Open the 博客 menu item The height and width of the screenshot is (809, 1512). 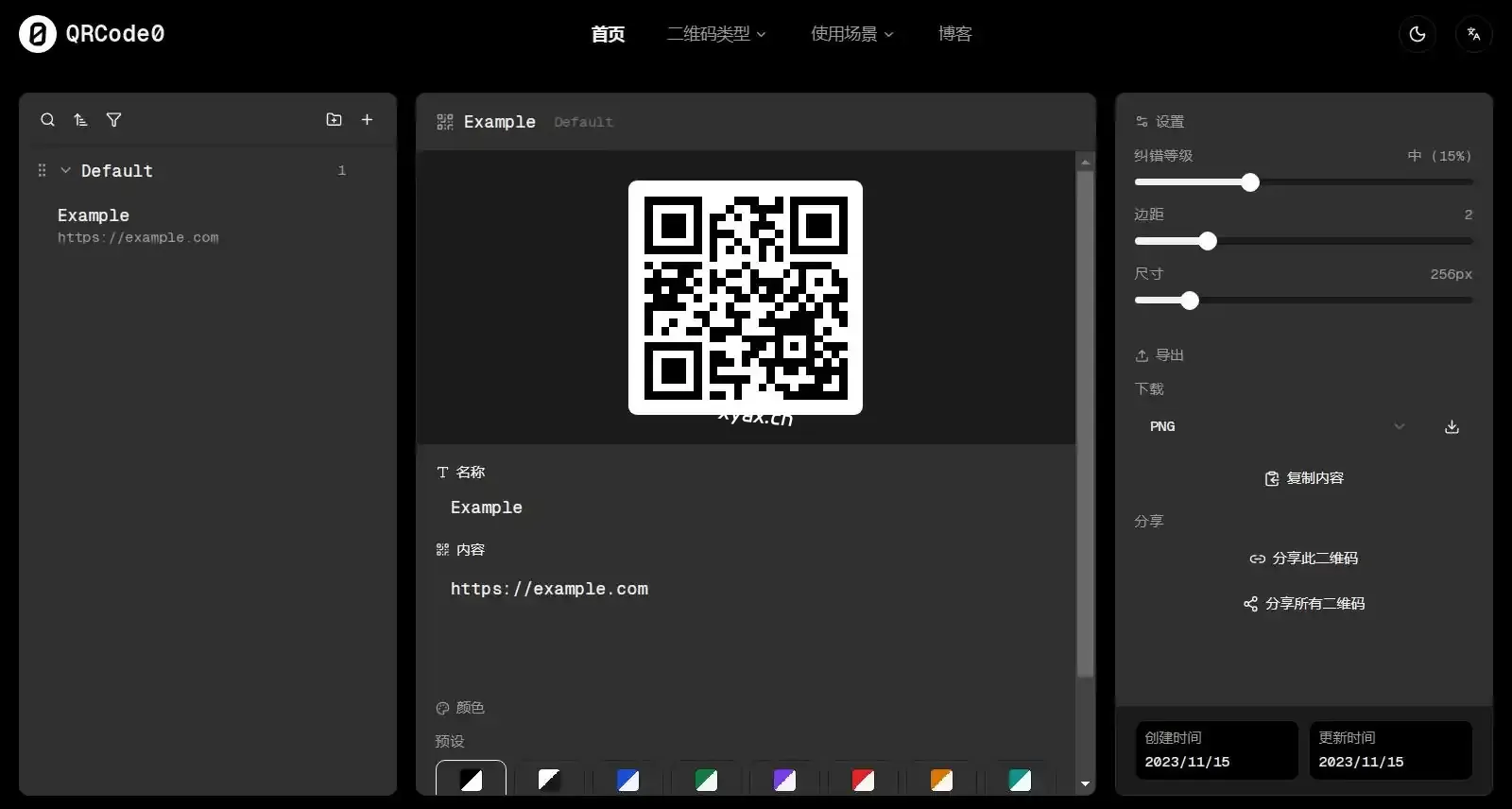(954, 34)
